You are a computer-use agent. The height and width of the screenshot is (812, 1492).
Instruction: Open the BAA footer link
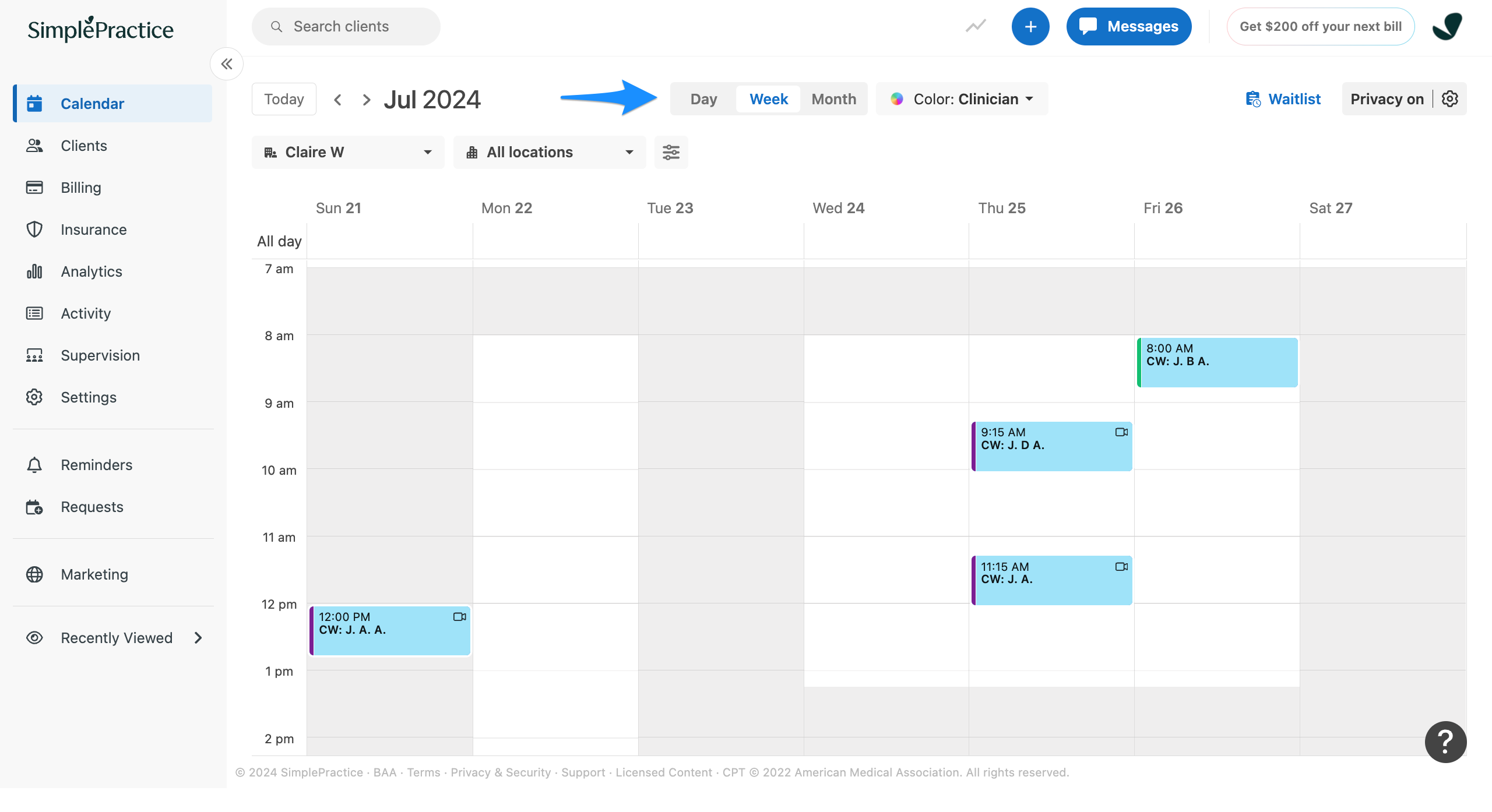[385, 772]
